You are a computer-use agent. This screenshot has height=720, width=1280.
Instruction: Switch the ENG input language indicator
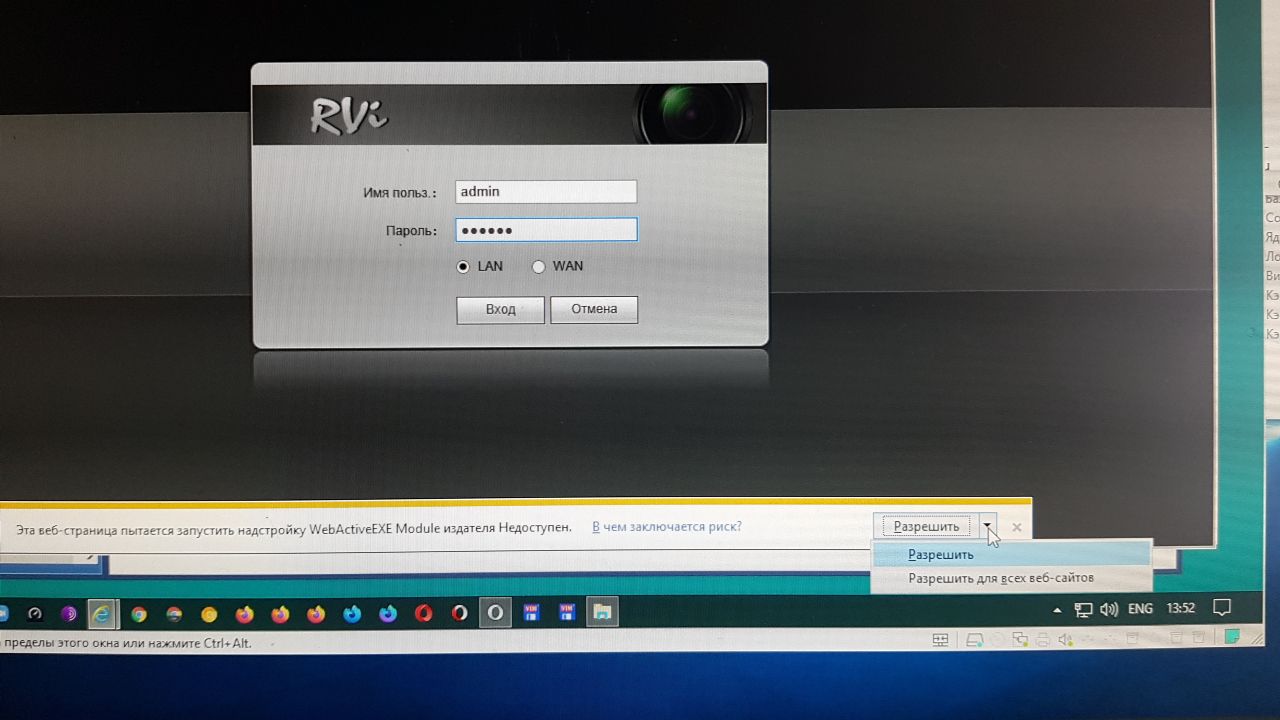pyautogui.click(x=1140, y=609)
